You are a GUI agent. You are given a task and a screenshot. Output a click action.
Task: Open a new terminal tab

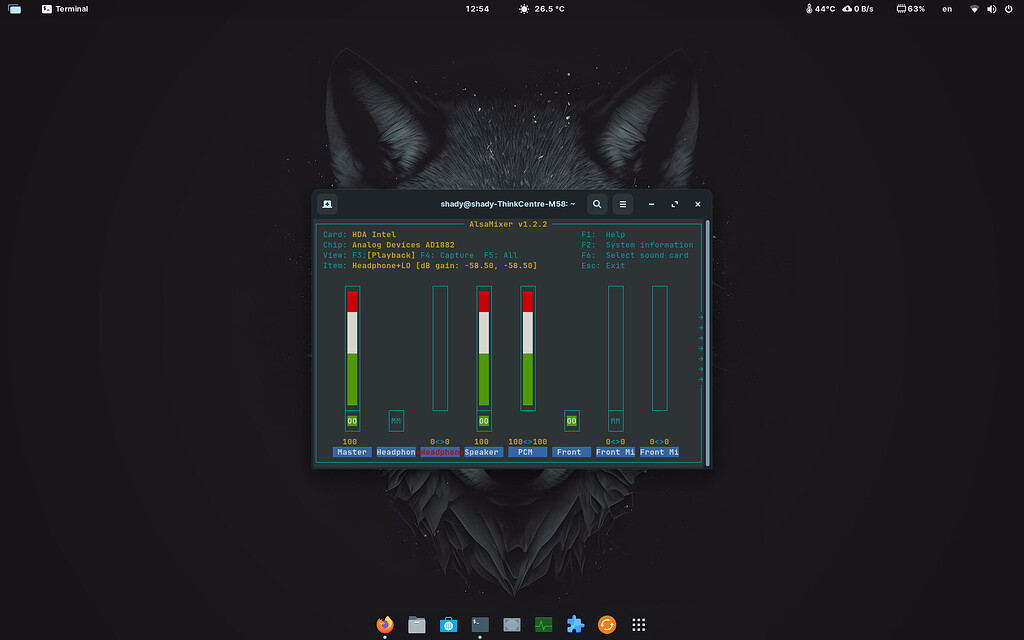click(x=327, y=204)
